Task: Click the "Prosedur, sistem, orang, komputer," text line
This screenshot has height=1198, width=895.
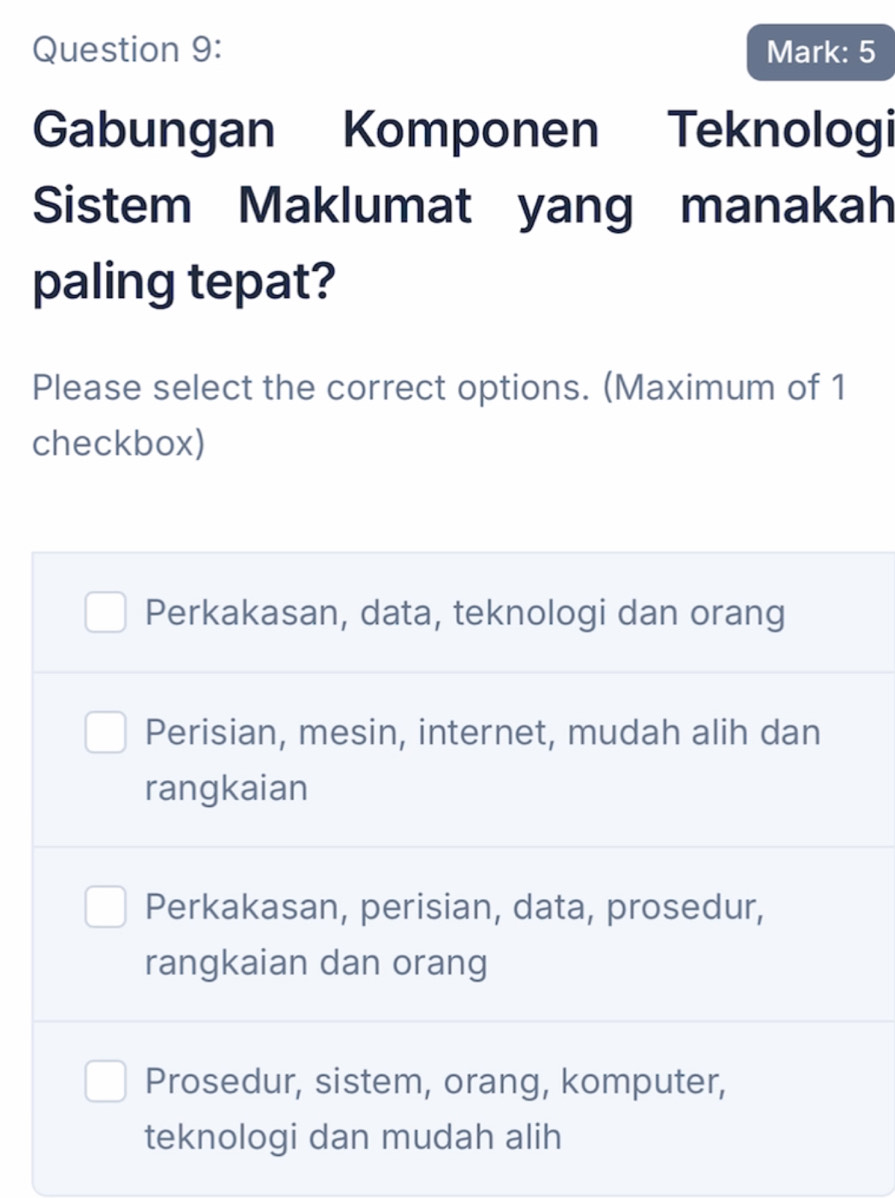Action: tap(435, 1082)
